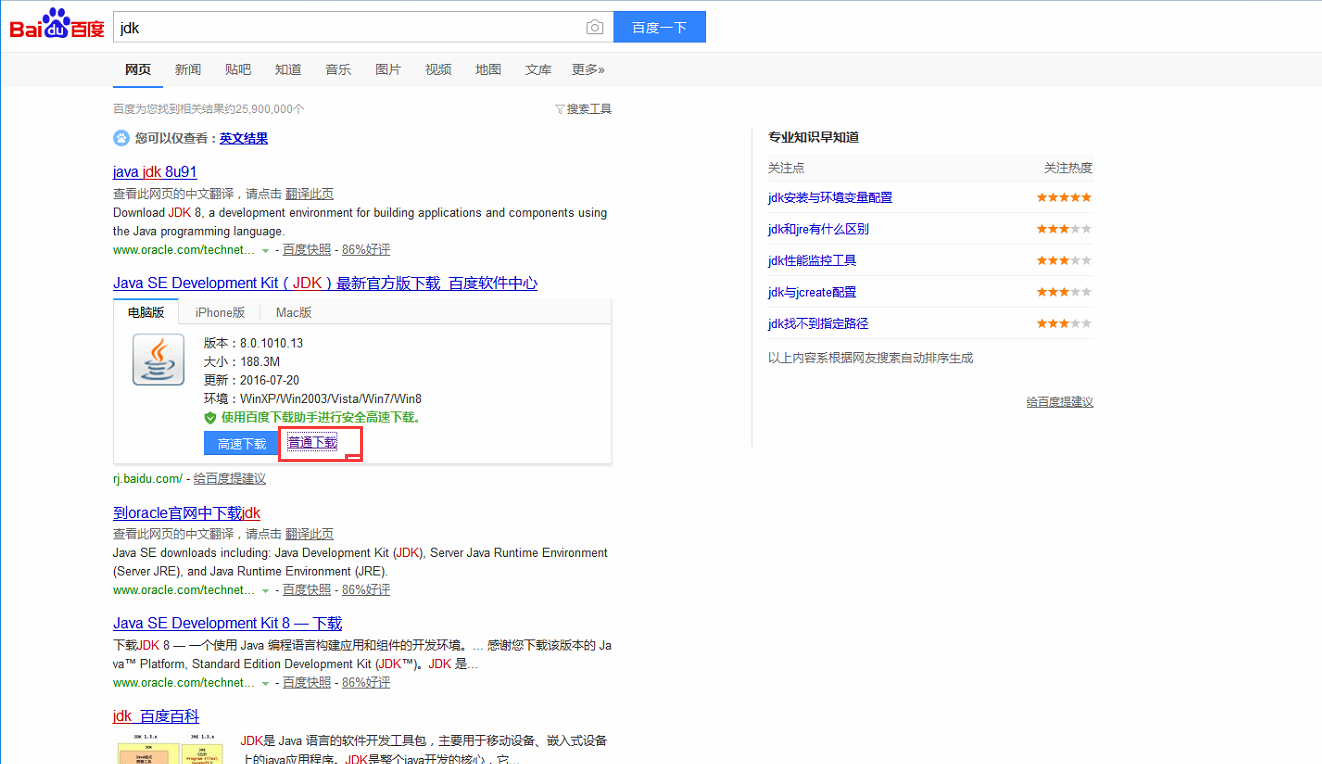Click the Baidu logo

(57, 24)
